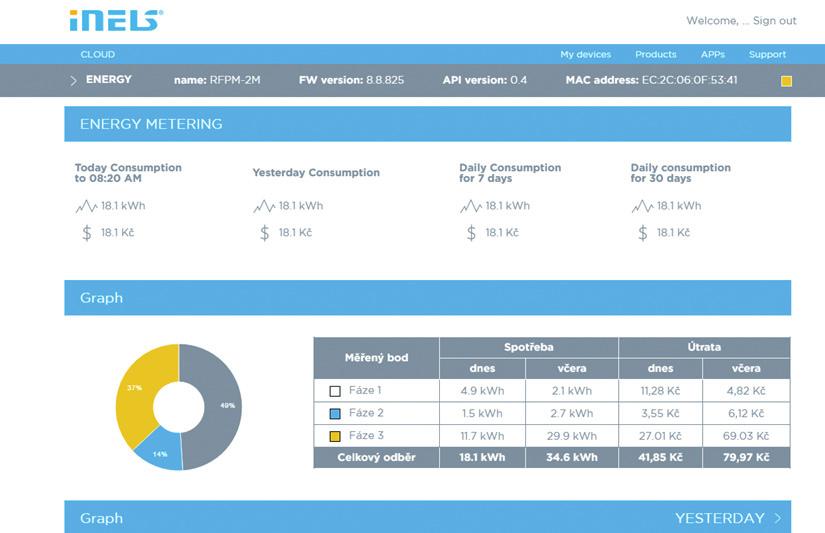Click the iNELS logo
This screenshot has height=533, width=825.
click(x=116, y=20)
